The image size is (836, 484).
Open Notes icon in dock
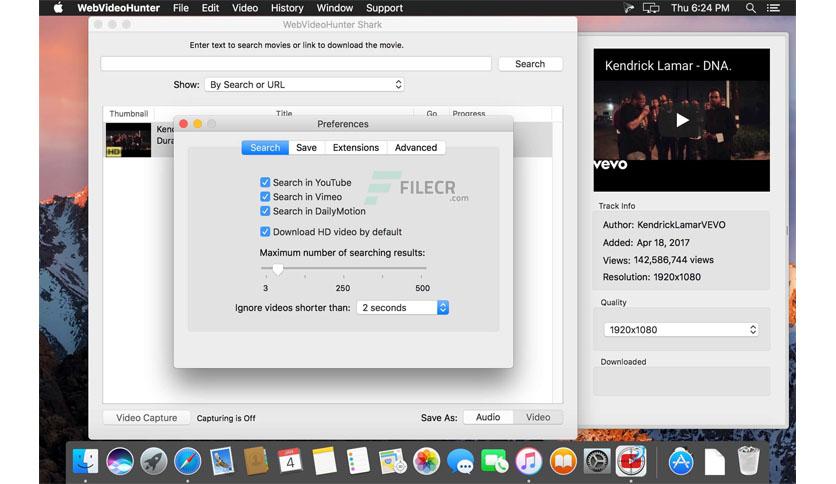(x=324, y=461)
